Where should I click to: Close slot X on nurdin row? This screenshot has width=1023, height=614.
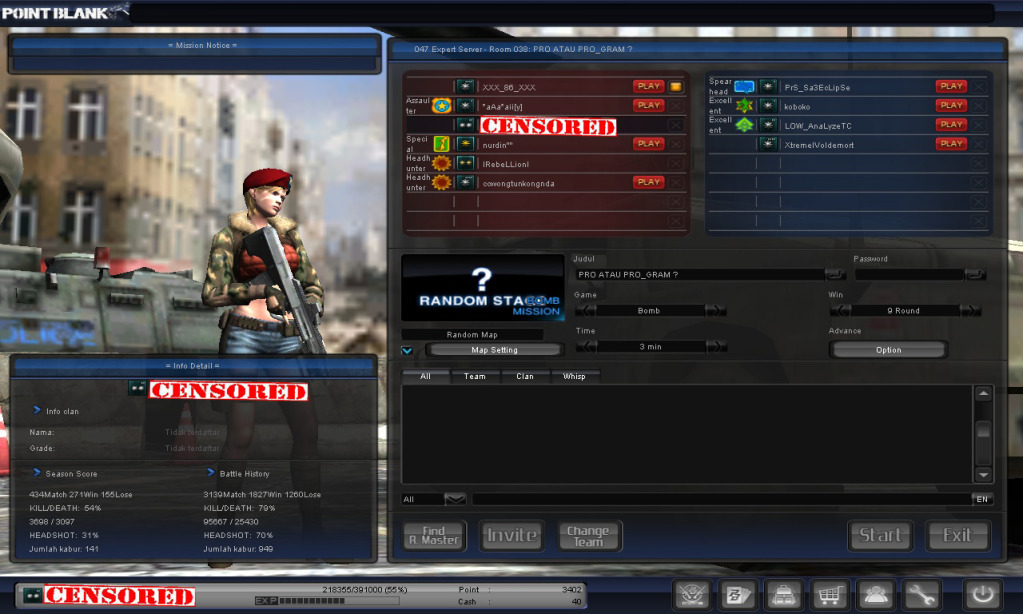click(x=676, y=144)
